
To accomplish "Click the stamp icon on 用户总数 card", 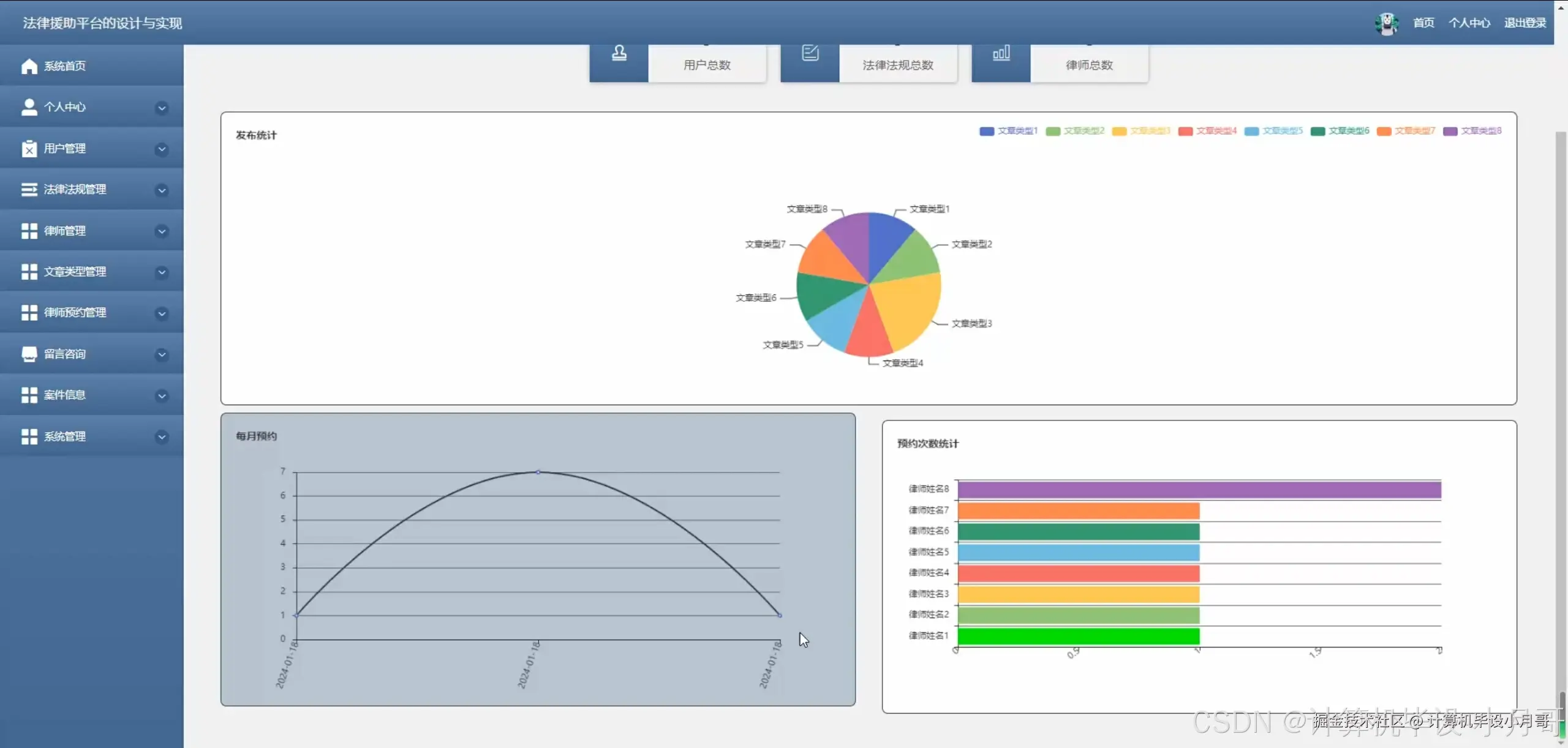I will pyautogui.click(x=619, y=53).
